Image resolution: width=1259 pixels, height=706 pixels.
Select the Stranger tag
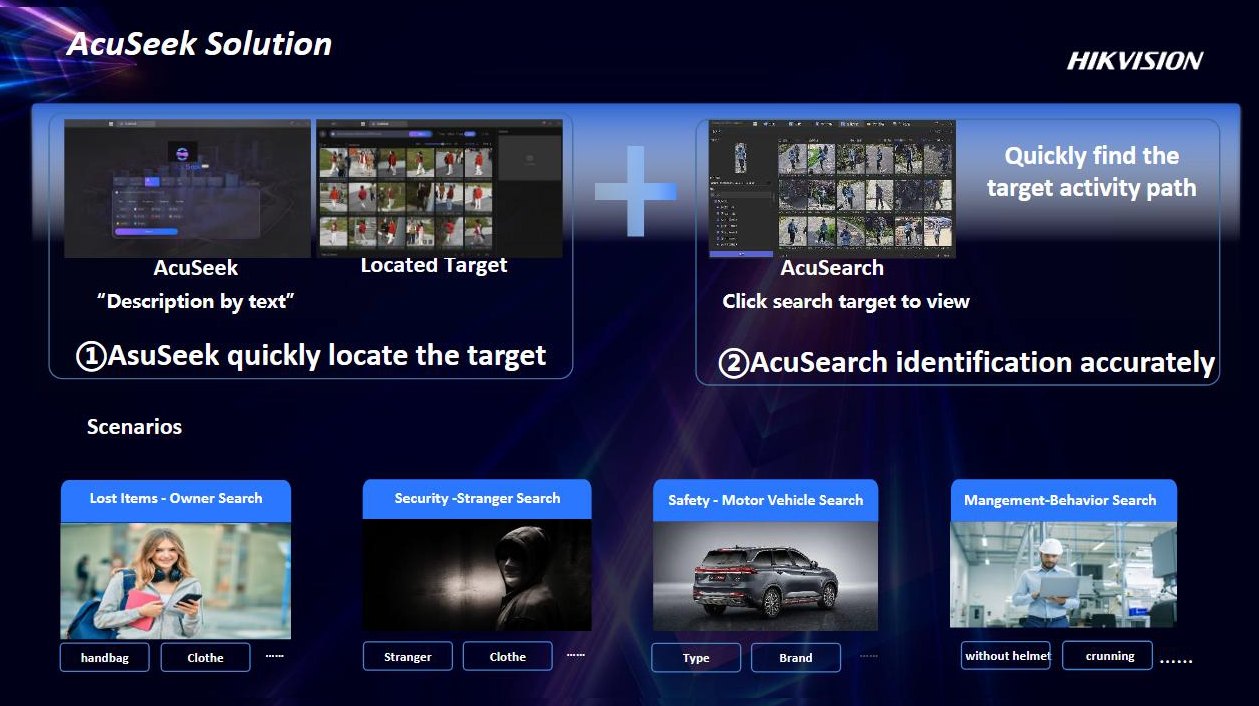(407, 656)
